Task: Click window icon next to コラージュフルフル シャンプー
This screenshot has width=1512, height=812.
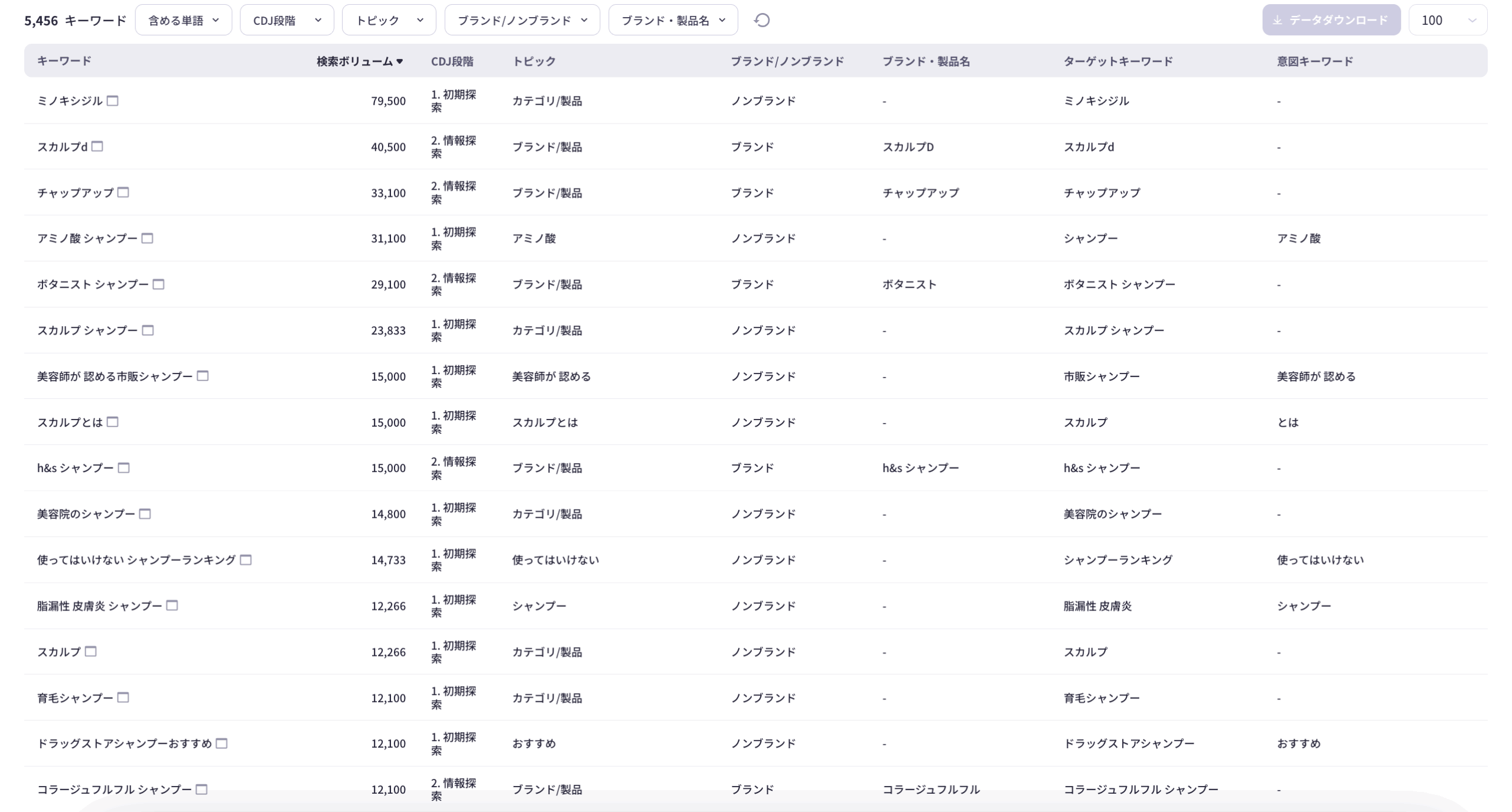Action: [x=201, y=790]
